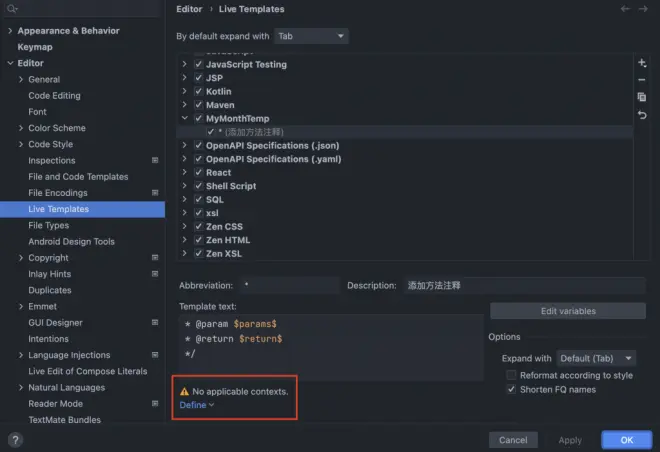Disable Shorten FQ names checkbox
The height and width of the screenshot is (452, 660).
[511, 389]
